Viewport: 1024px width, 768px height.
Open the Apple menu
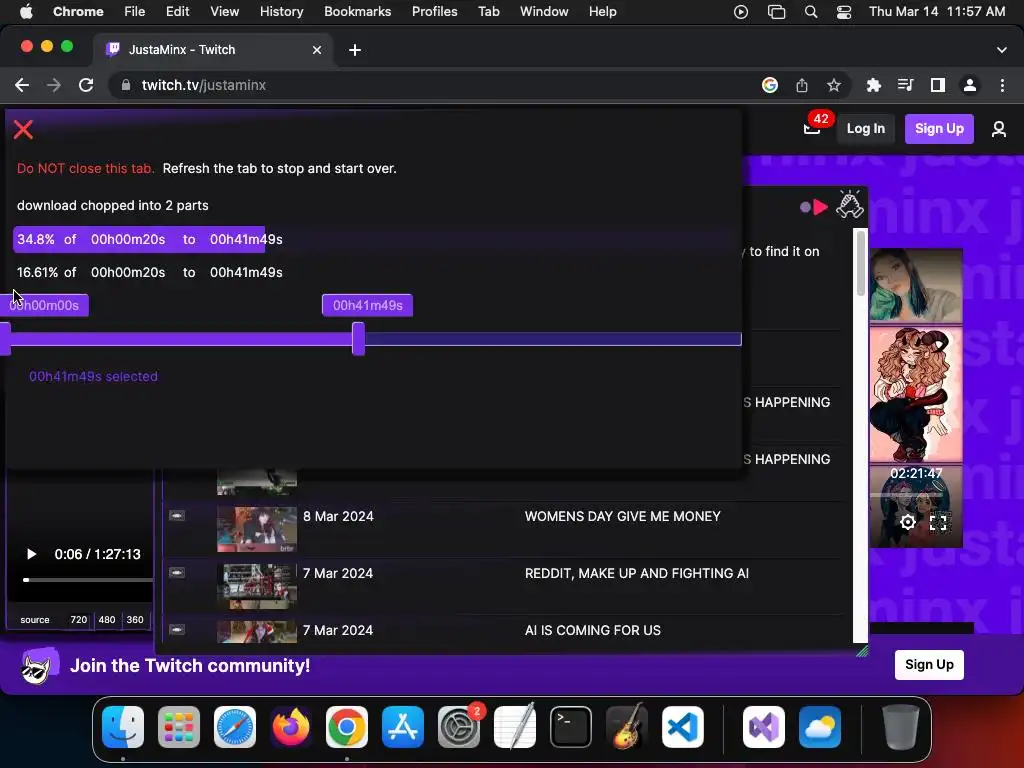pyautogui.click(x=26, y=12)
